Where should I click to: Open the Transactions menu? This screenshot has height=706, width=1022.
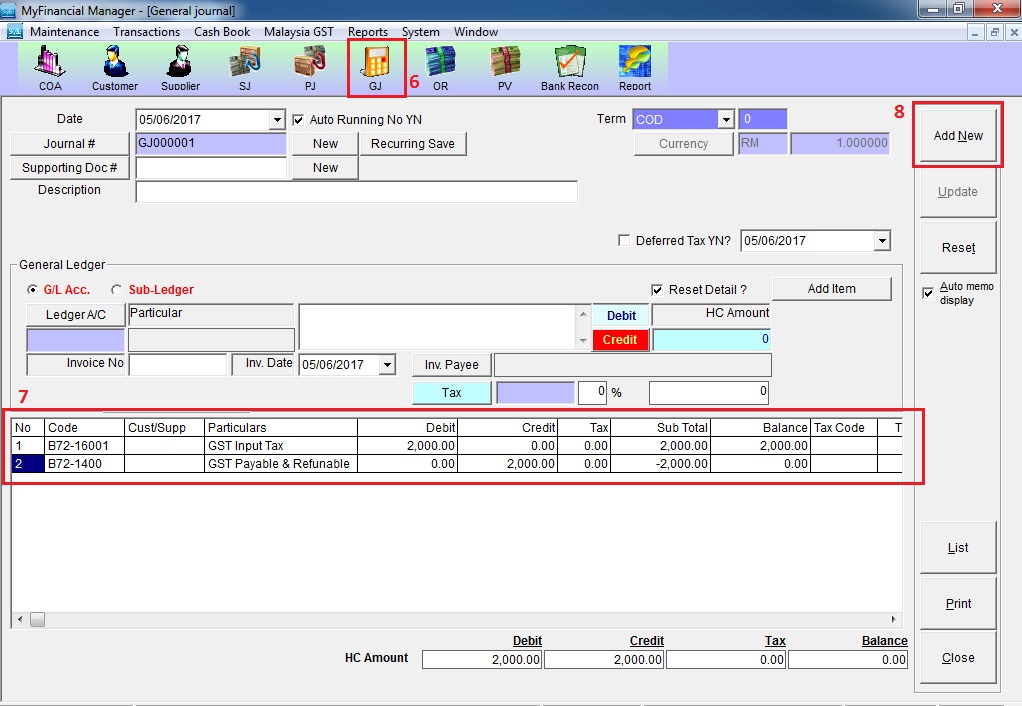click(146, 32)
